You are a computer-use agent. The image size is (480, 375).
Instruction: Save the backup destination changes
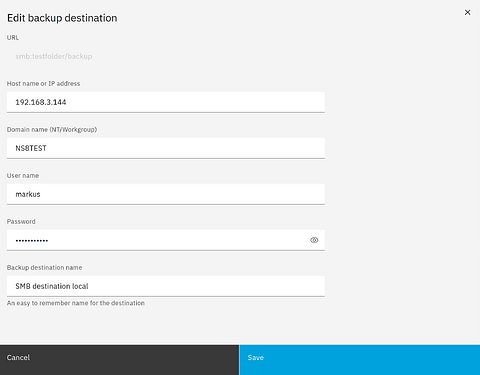[360, 360]
